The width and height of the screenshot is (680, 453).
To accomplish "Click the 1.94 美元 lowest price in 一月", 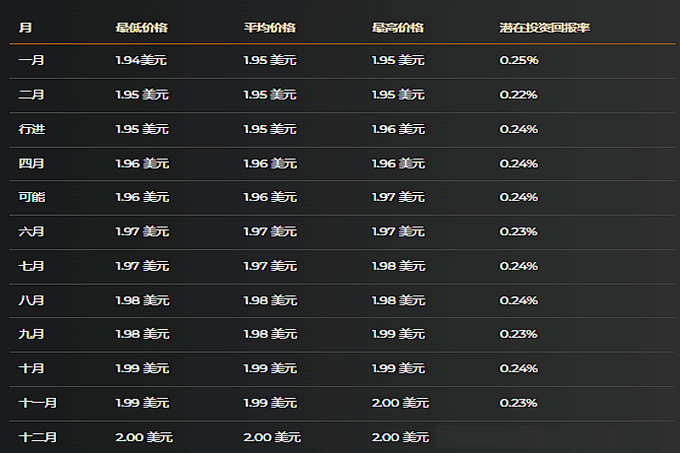I will pyautogui.click(x=141, y=61).
